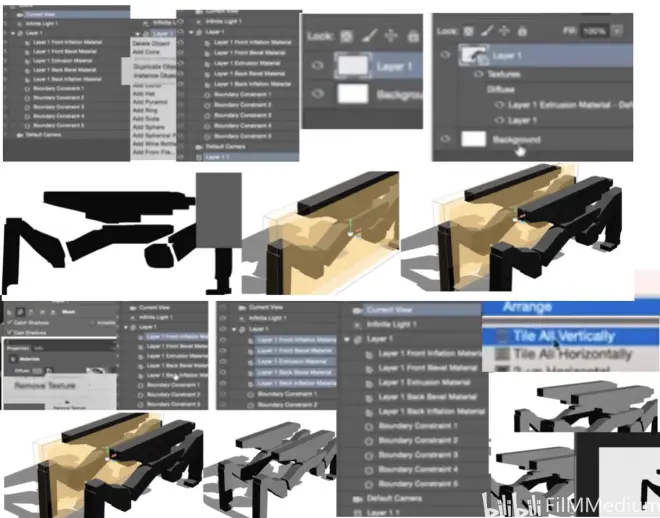Check the Invisible checkbox
660x518 pixels.
tap(92, 323)
